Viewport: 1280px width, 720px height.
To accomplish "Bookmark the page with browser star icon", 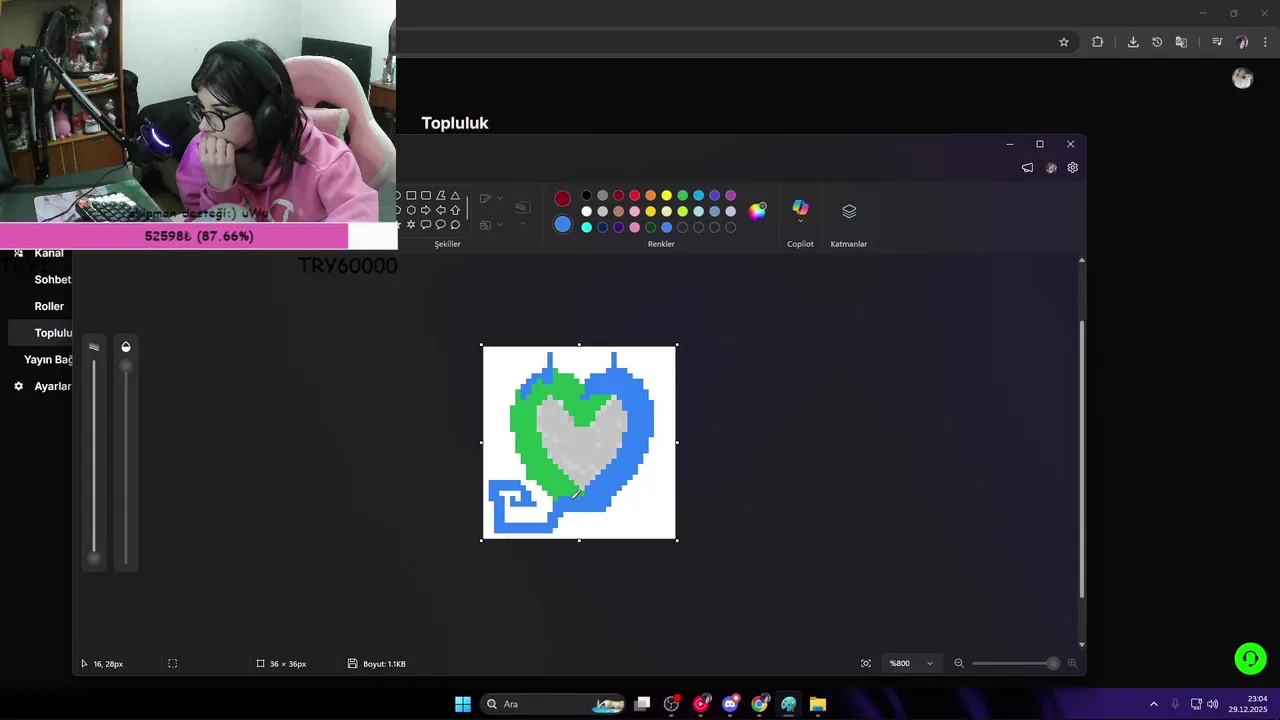I will 1064,42.
